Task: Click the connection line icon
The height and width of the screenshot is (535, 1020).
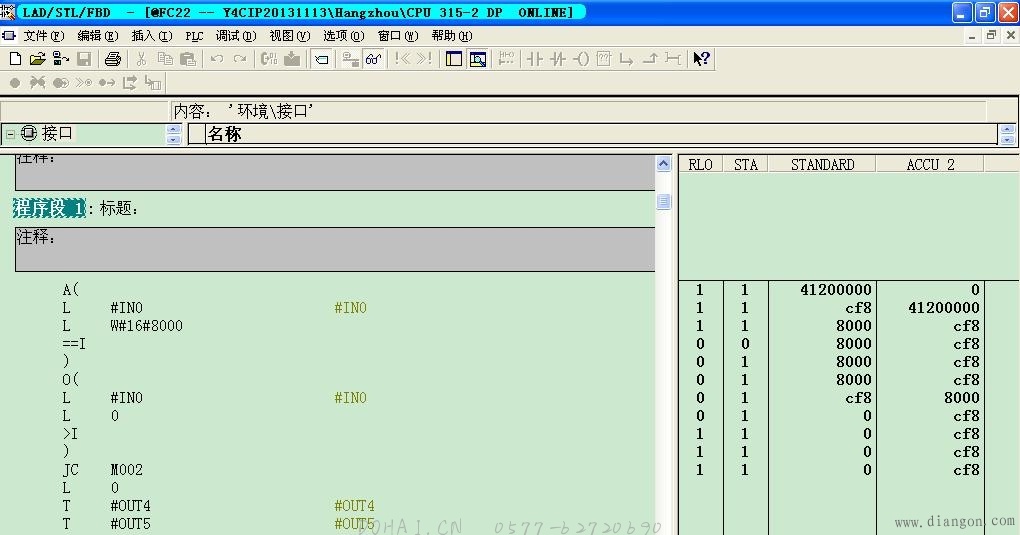Action: click(x=673, y=59)
